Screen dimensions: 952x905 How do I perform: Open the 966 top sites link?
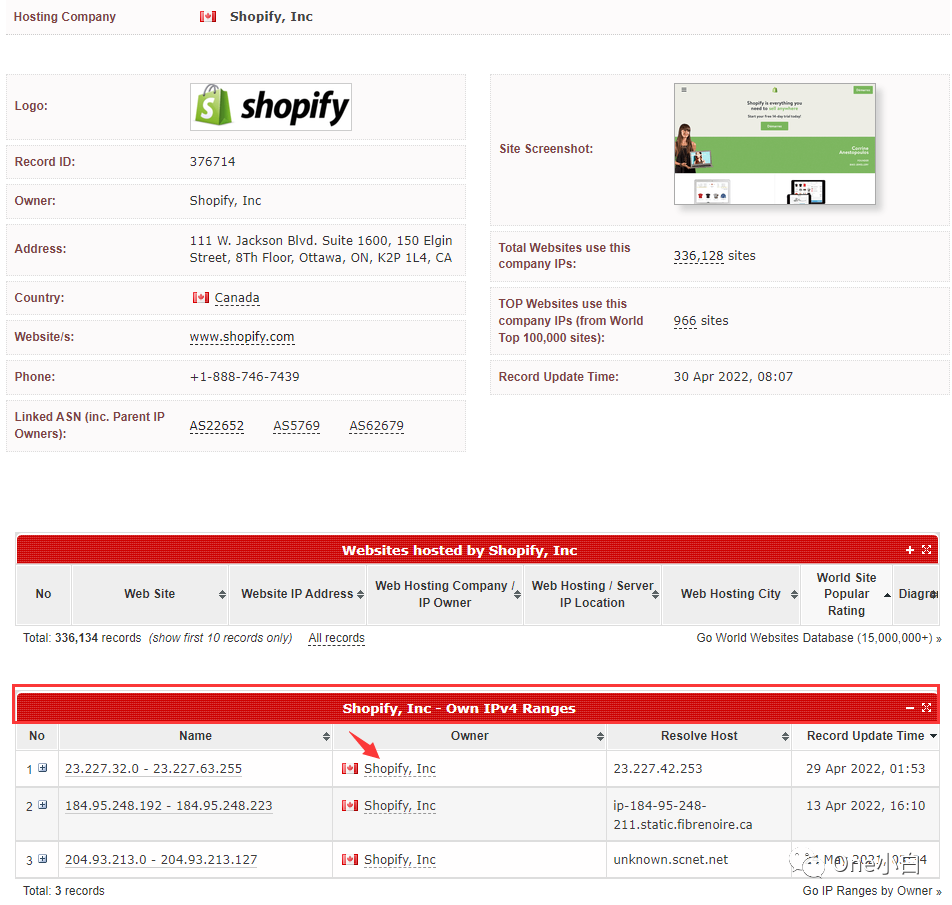685,320
